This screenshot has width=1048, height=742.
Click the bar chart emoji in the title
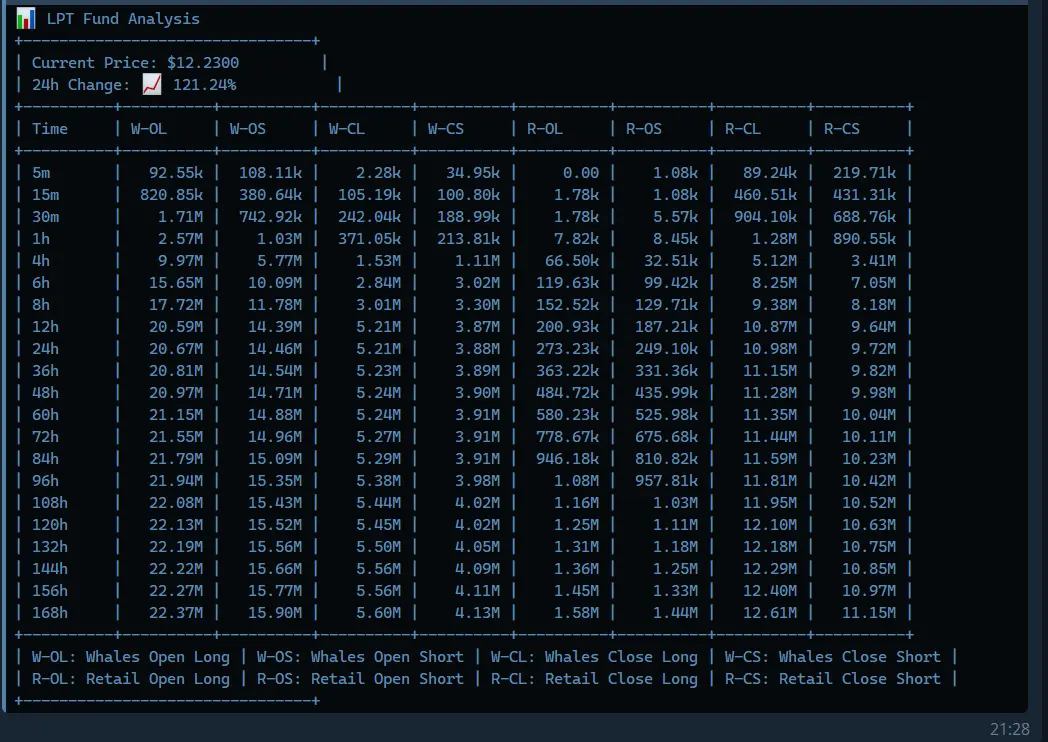point(26,18)
